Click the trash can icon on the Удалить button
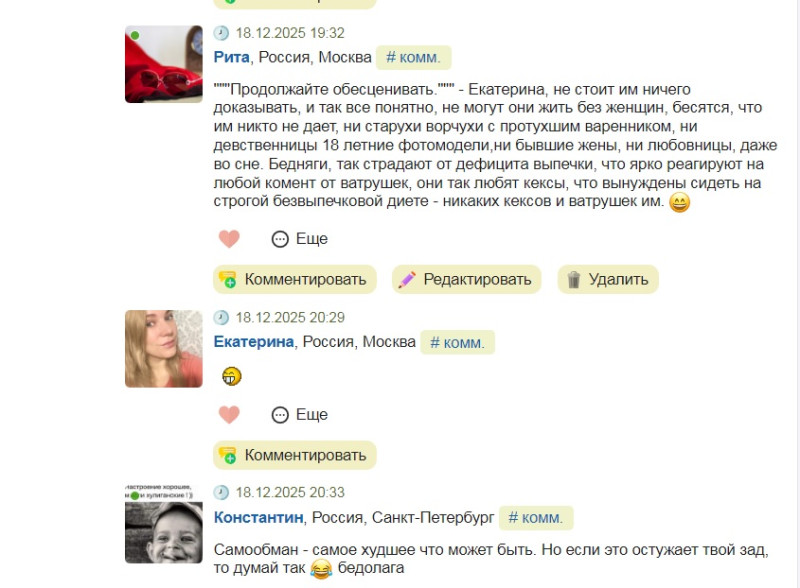Viewport: 800px width, 588px height. point(573,280)
